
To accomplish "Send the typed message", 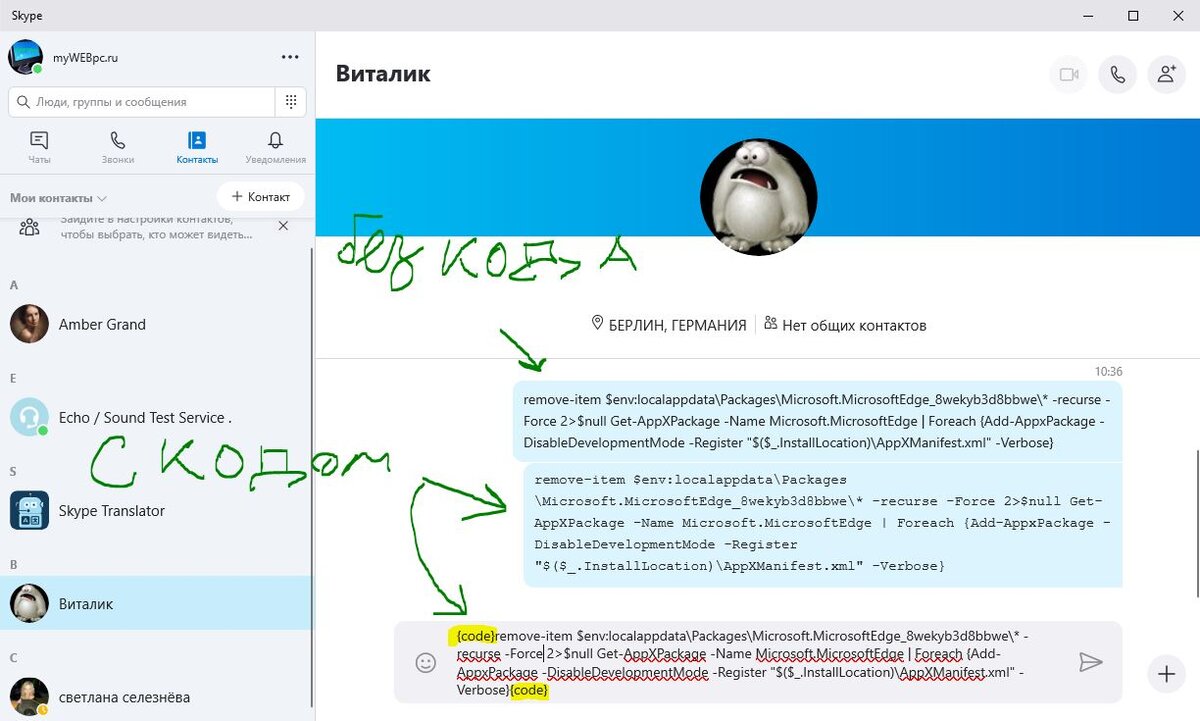I will click(x=1090, y=662).
